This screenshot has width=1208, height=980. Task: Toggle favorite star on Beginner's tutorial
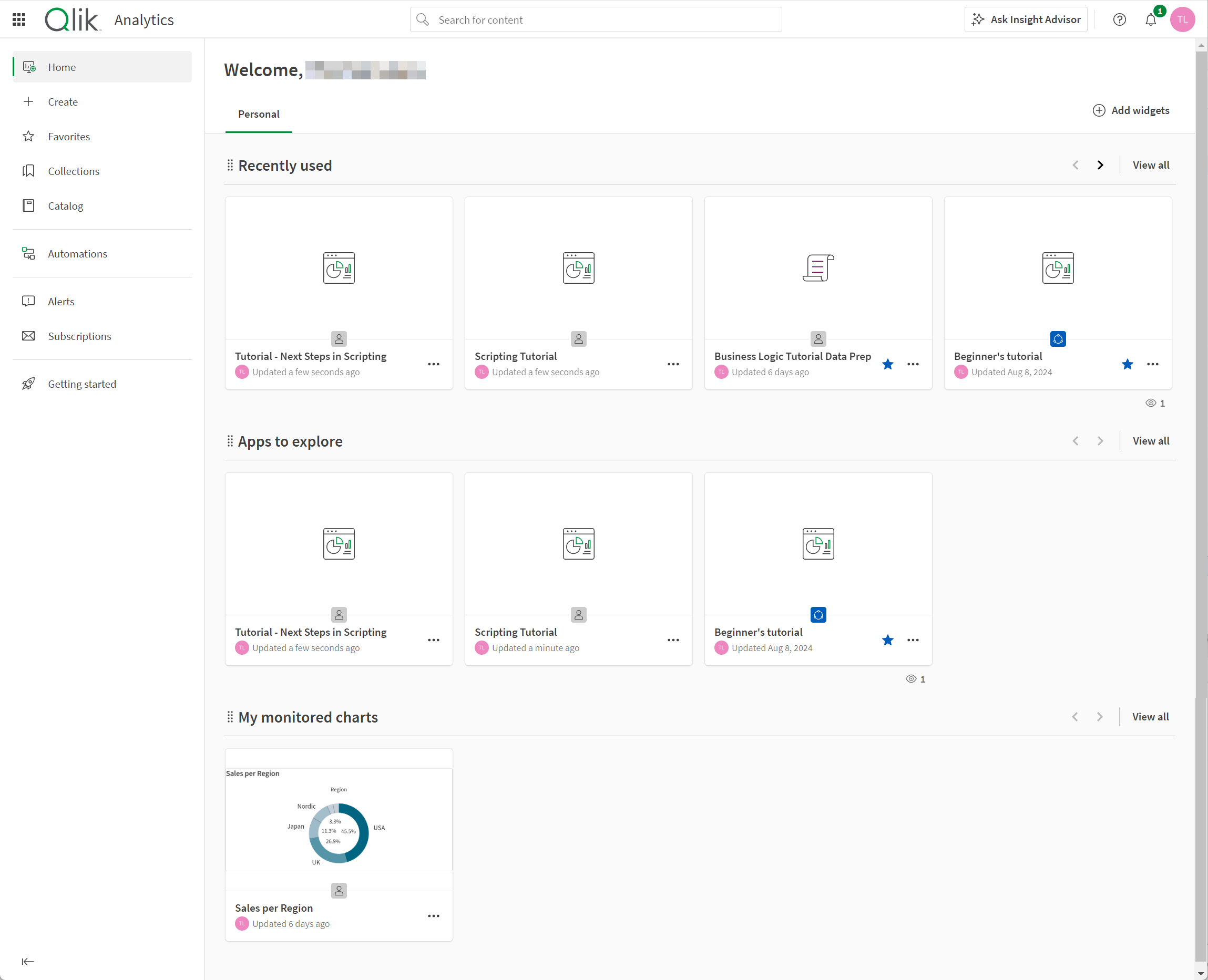[1127, 364]
